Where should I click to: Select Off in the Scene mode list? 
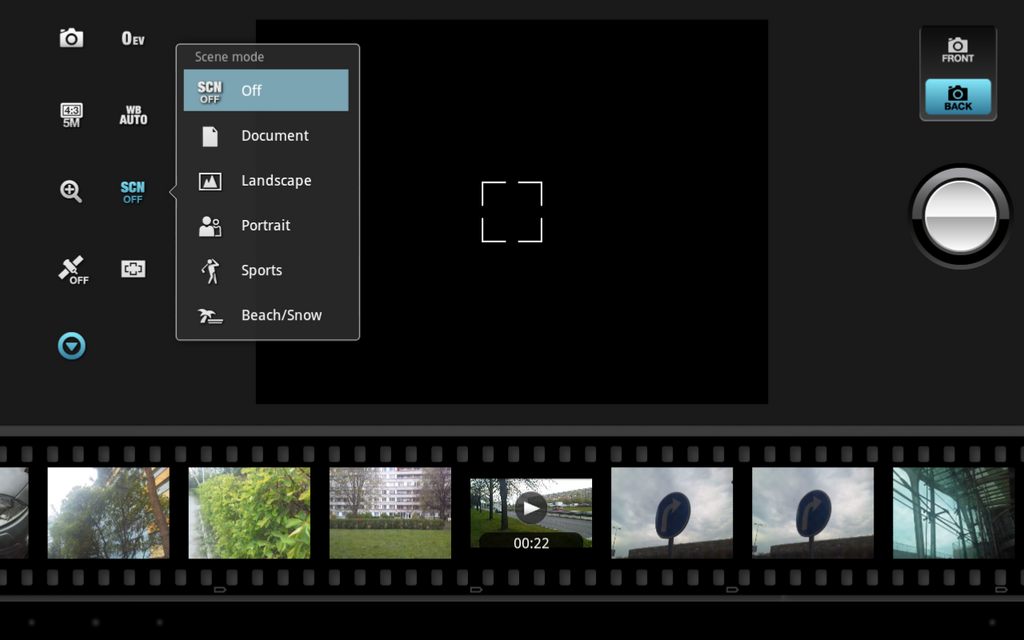pyautogui.click(x=266, y=90)
